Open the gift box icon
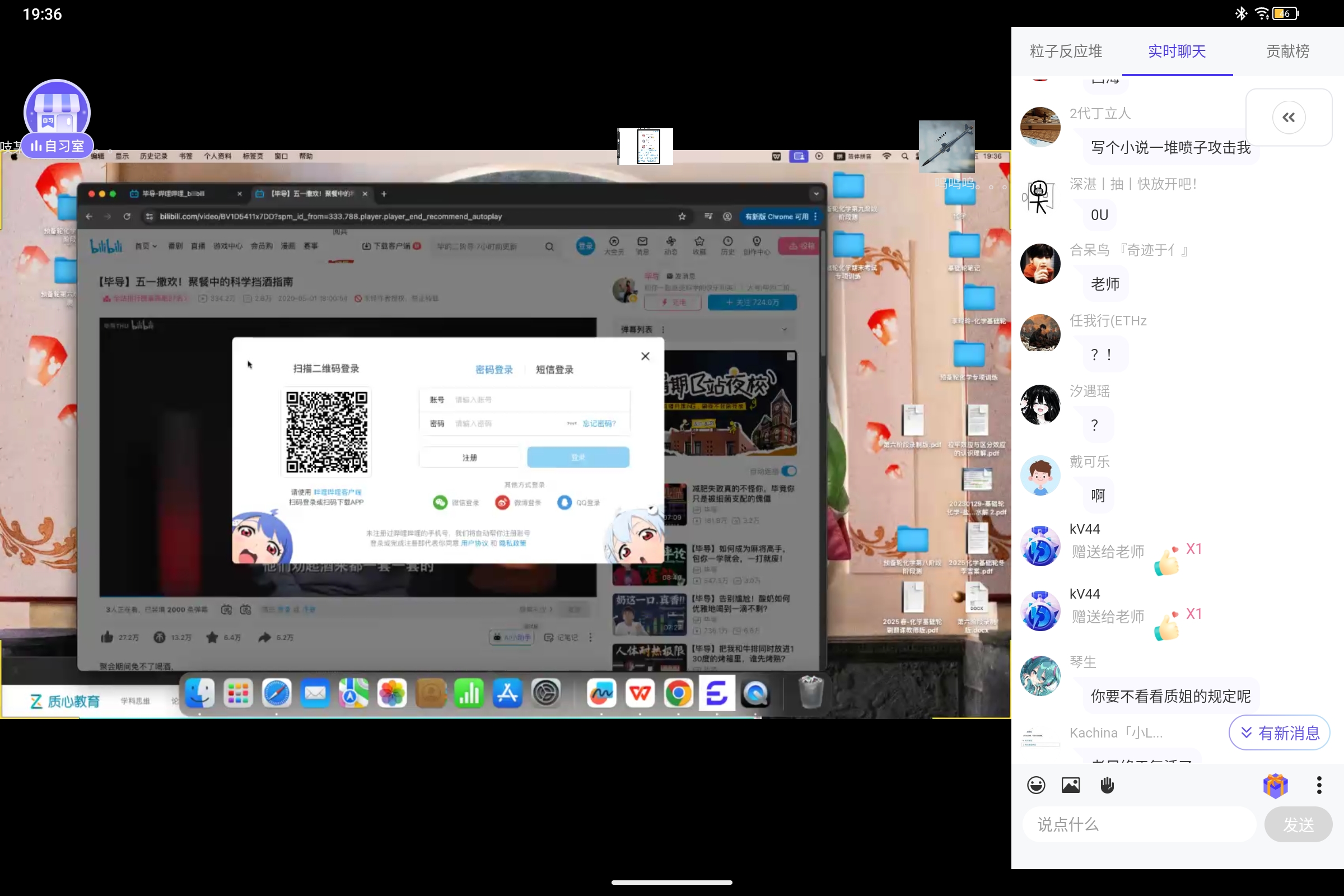This screenshot has width=1344, height=896. pyautogui.click(x=1276, y=785)
